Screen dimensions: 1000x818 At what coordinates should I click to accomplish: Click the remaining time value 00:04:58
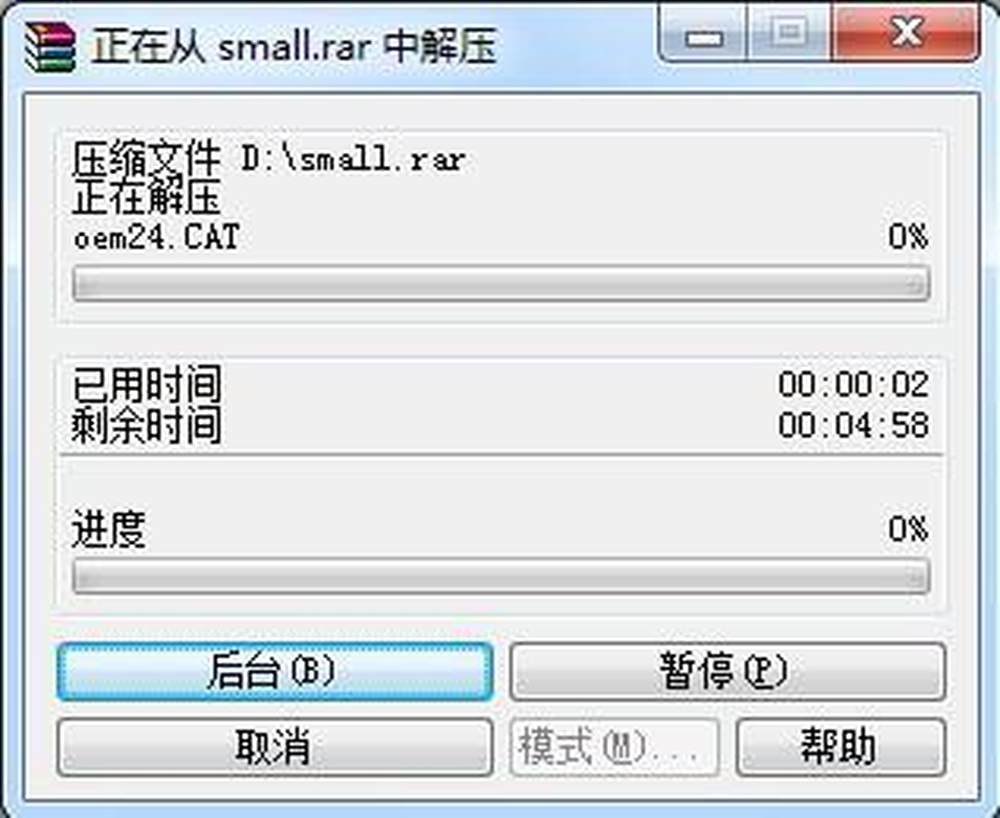click(853, 425)
